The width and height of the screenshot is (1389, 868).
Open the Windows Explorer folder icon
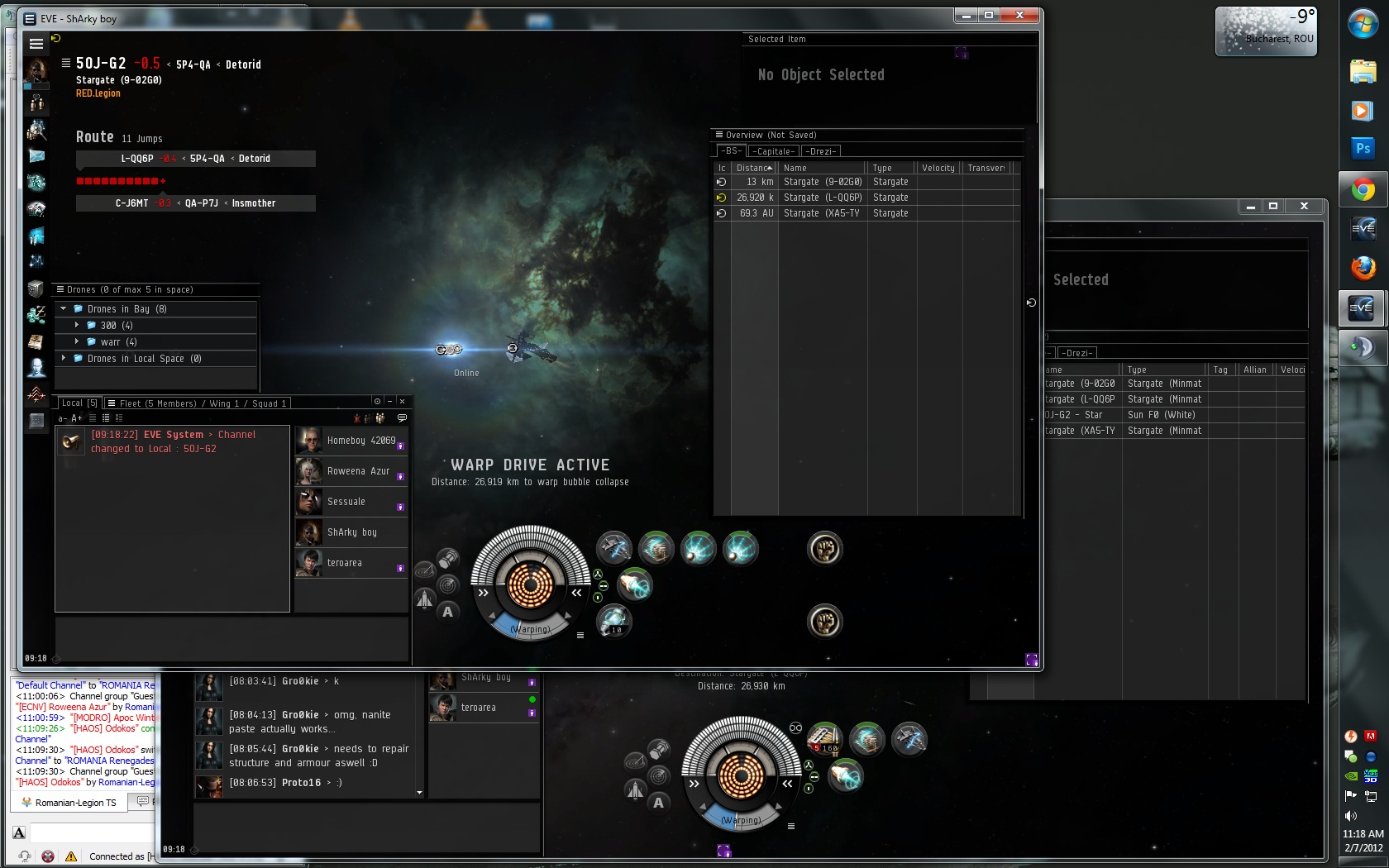point(1363,71)
